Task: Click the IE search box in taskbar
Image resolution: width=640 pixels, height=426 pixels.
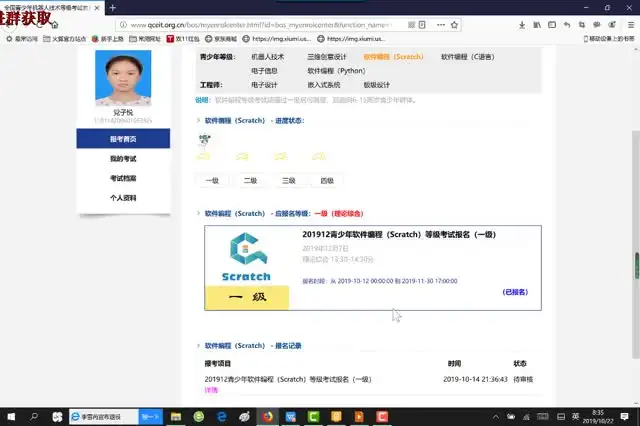Action: [104, 417]
